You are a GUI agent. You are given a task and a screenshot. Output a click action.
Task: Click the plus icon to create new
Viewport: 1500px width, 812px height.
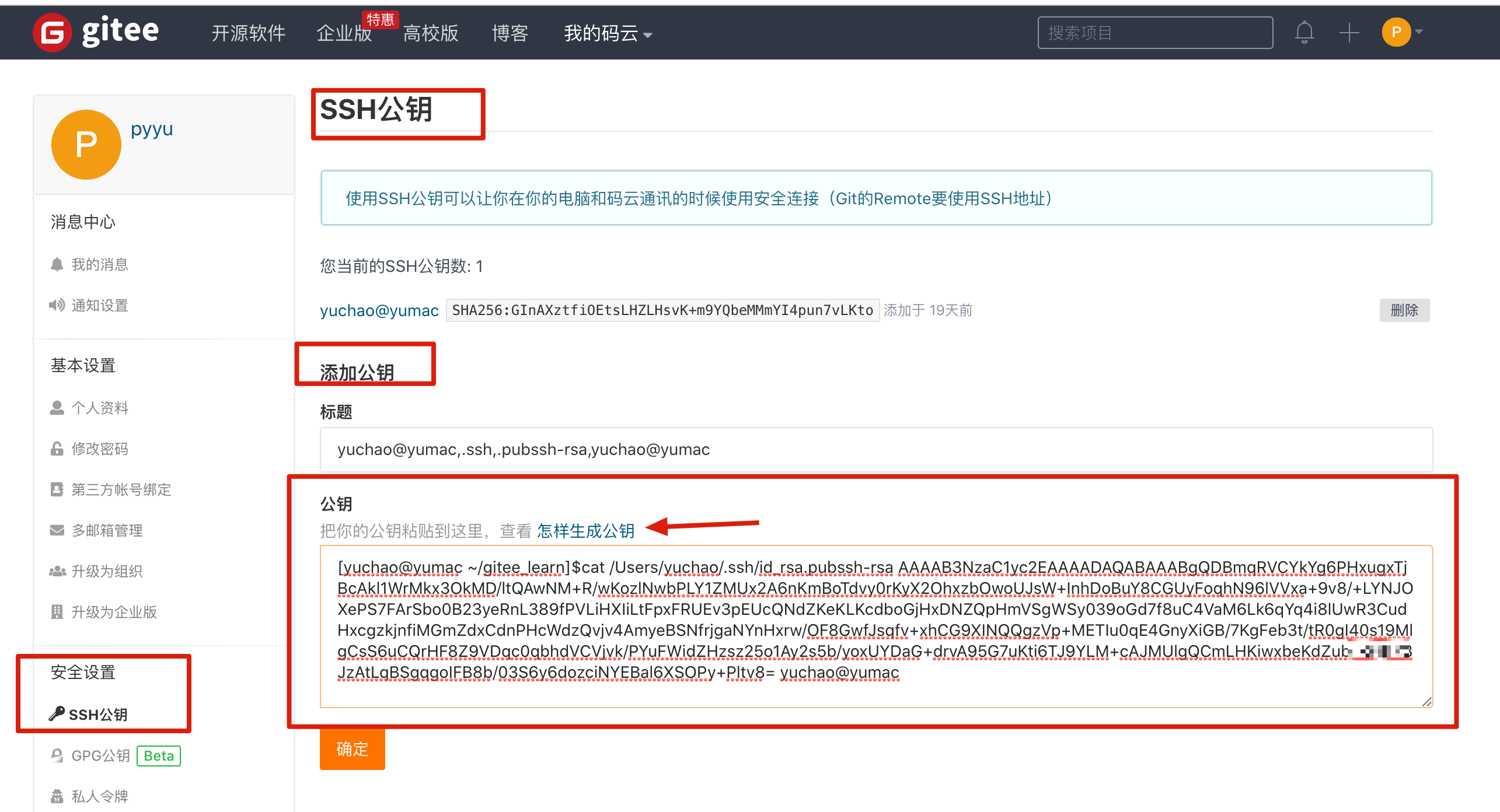point(1349,33)
